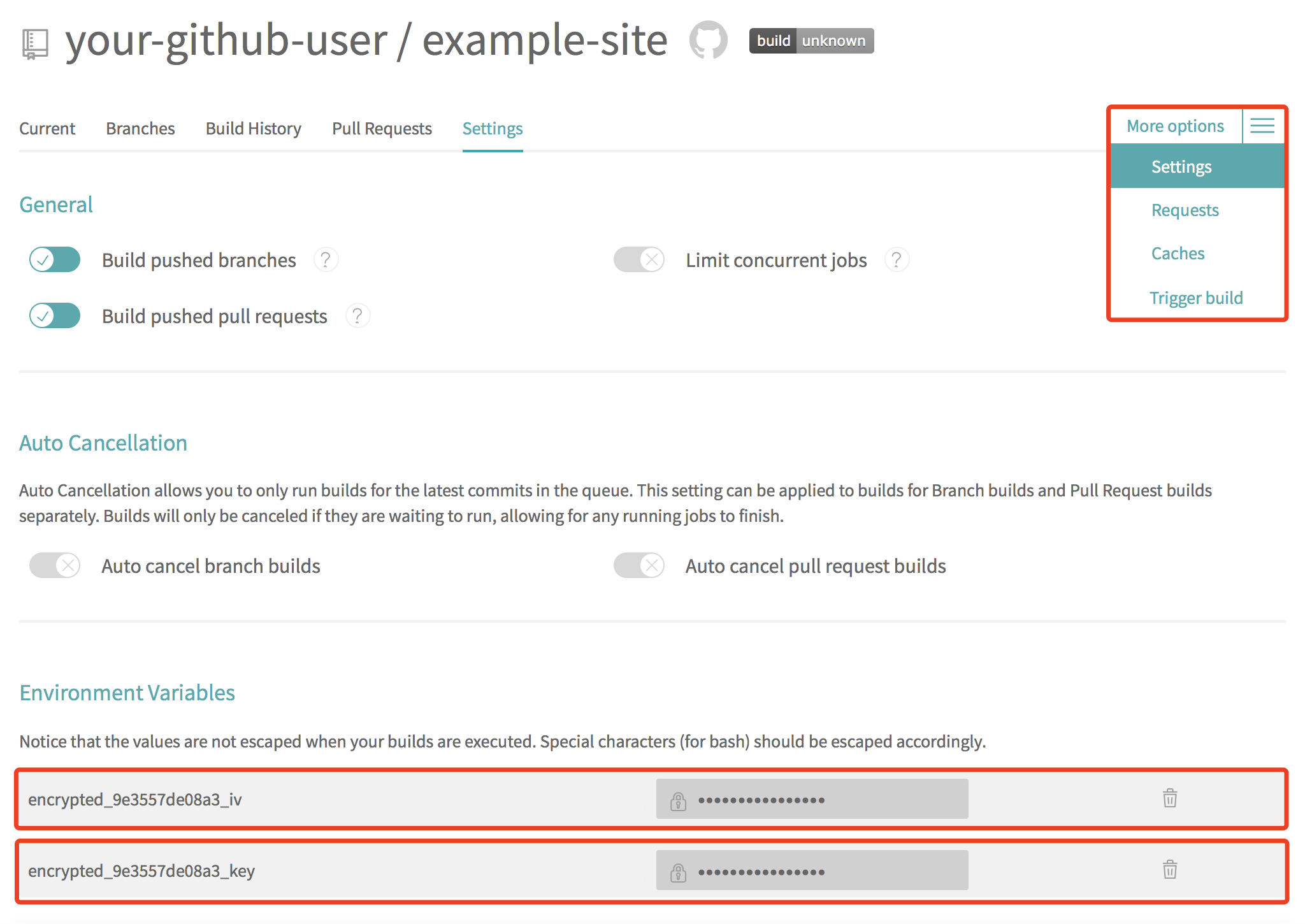This screenshot has width=1305, height=924.
Task: Open the More options dropdown
Action: (x=1175, y=126)
